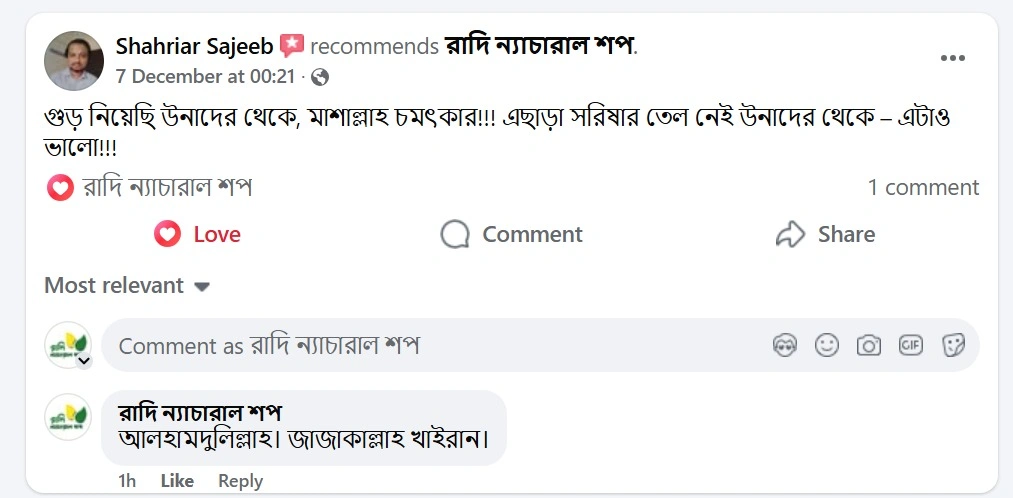Viewport: 1013px width, 498px height.
Task: Like the page's reply comment
Action: [x=177, y=481]
